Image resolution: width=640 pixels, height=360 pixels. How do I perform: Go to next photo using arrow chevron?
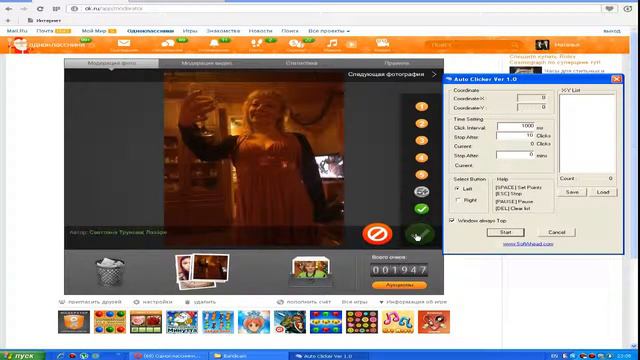(x=434, y=74)
